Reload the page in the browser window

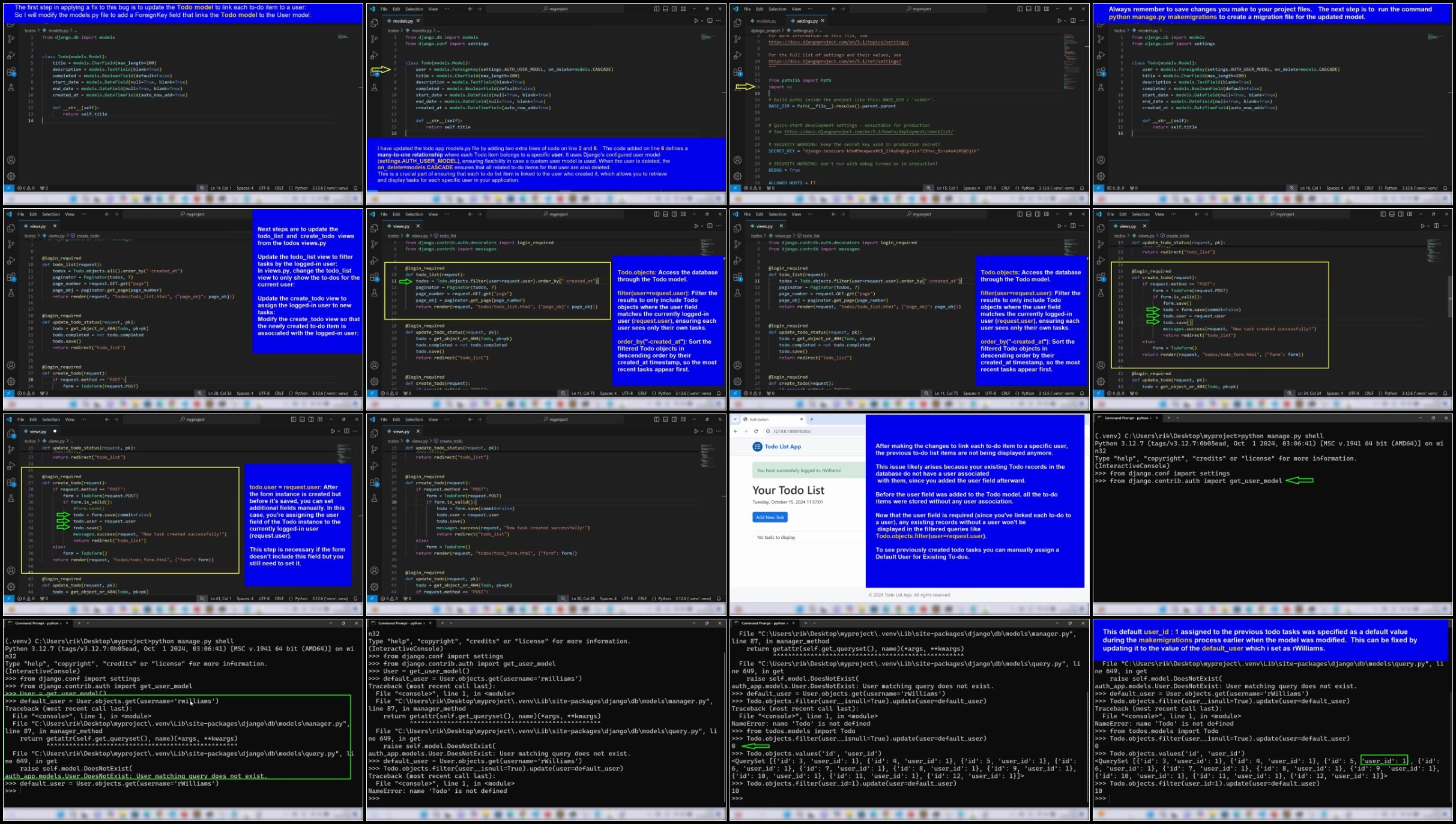coord(756,432)
